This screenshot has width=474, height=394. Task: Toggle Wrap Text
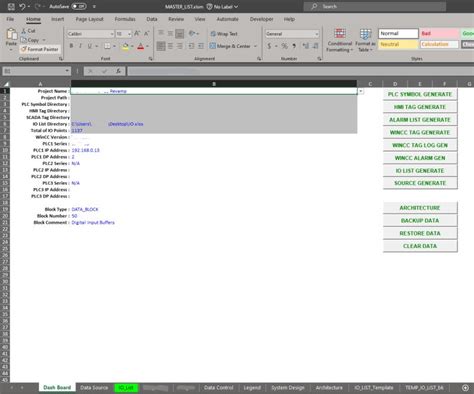(x=224, y=34)
